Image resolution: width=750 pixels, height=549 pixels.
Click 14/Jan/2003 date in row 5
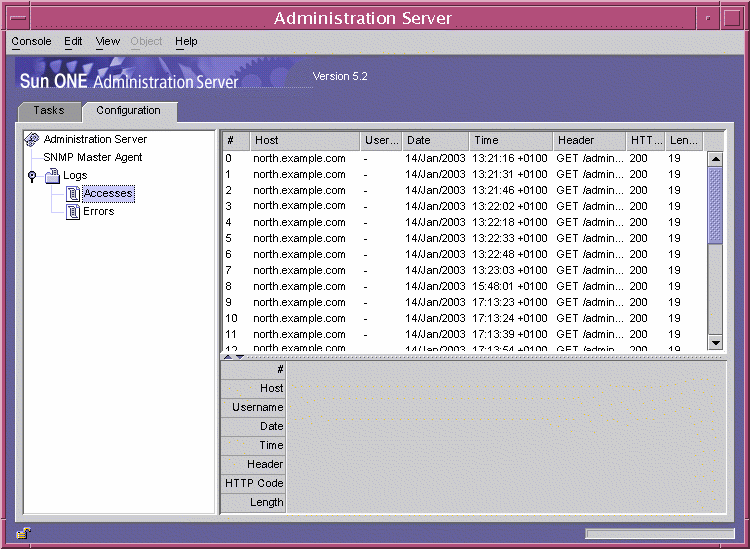pyautogui.click(x=435, y=238)
